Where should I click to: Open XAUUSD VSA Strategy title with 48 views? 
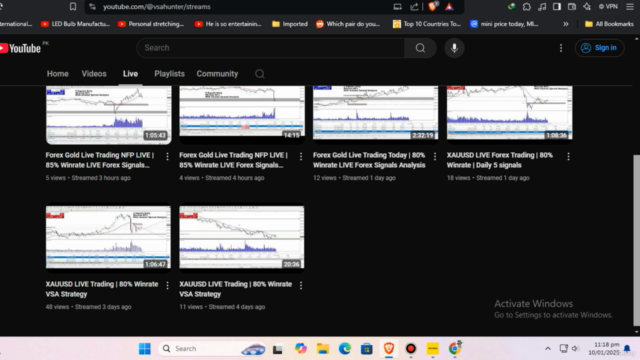[x=102, y=289]
